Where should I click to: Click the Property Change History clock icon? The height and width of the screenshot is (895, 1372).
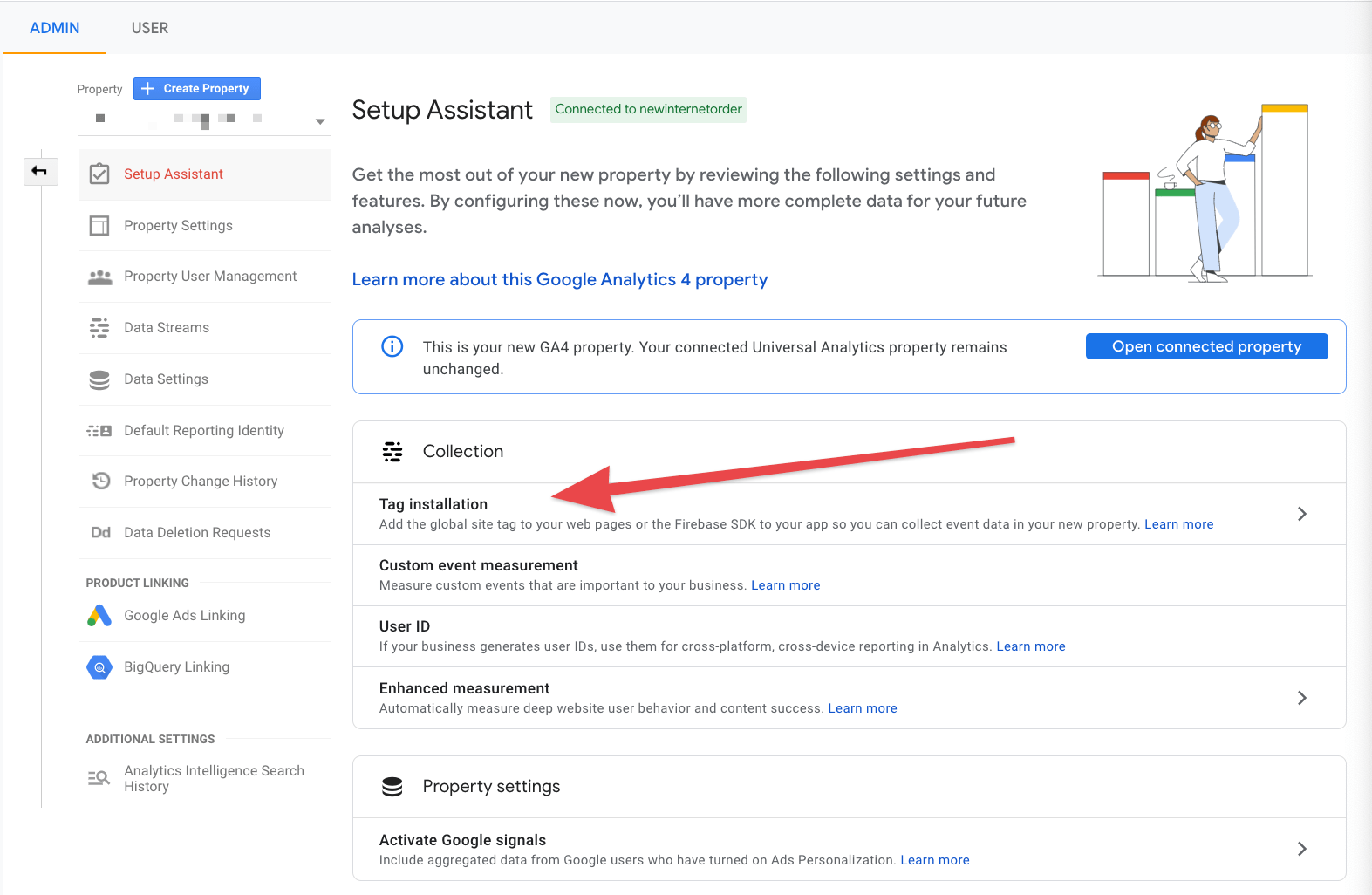coord(101,481)
